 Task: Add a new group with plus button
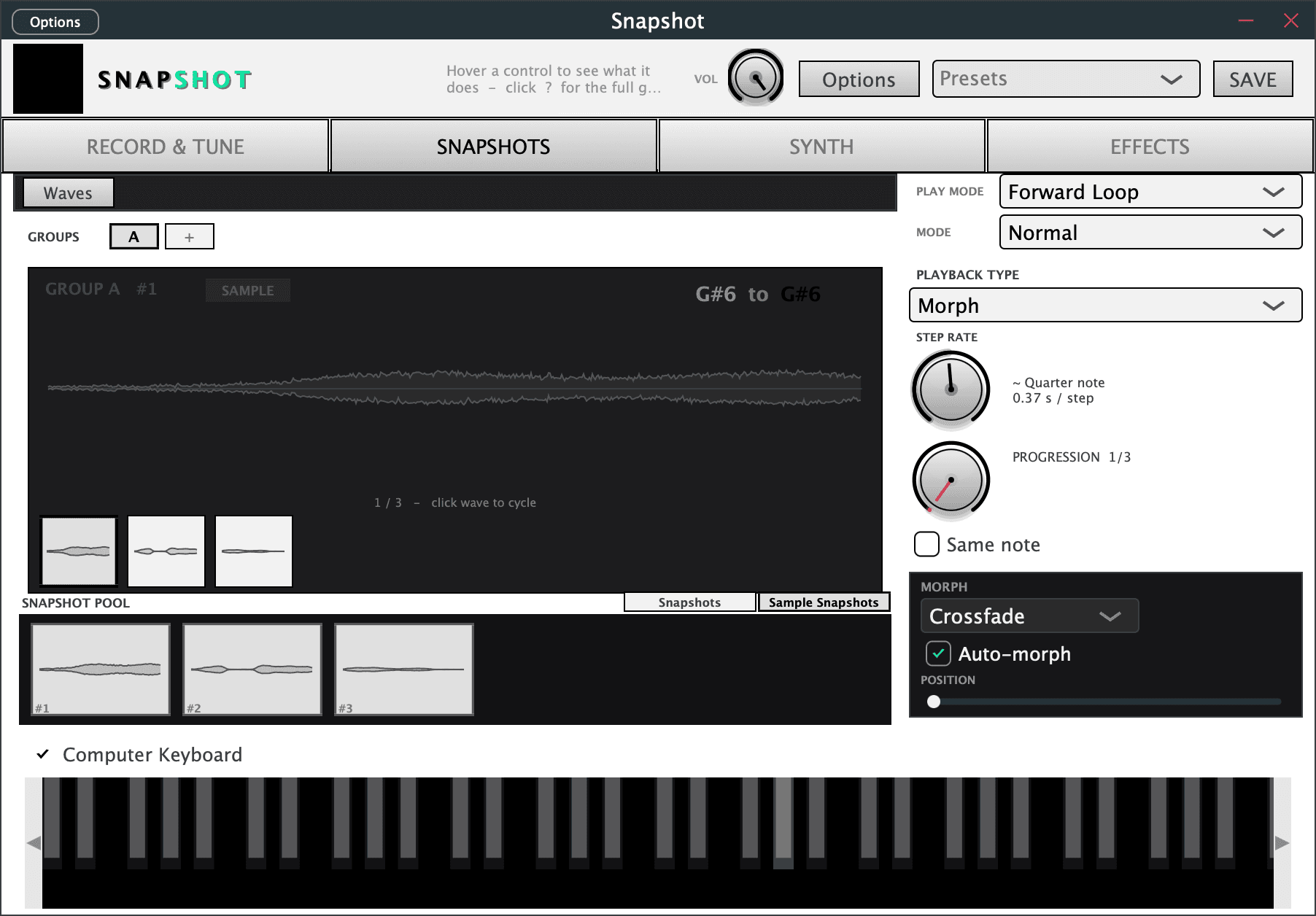[x=190, y=236]
